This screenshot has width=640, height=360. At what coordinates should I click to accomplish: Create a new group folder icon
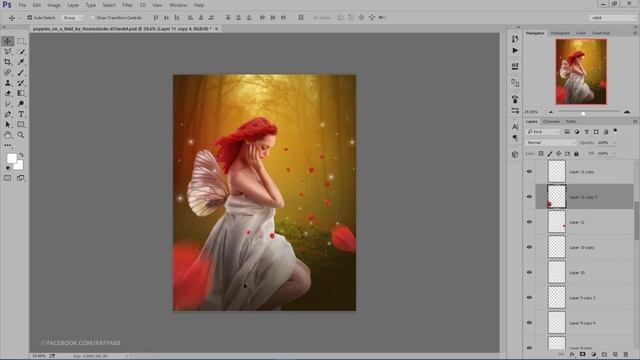pyautogui.click(x=604, y=354)
